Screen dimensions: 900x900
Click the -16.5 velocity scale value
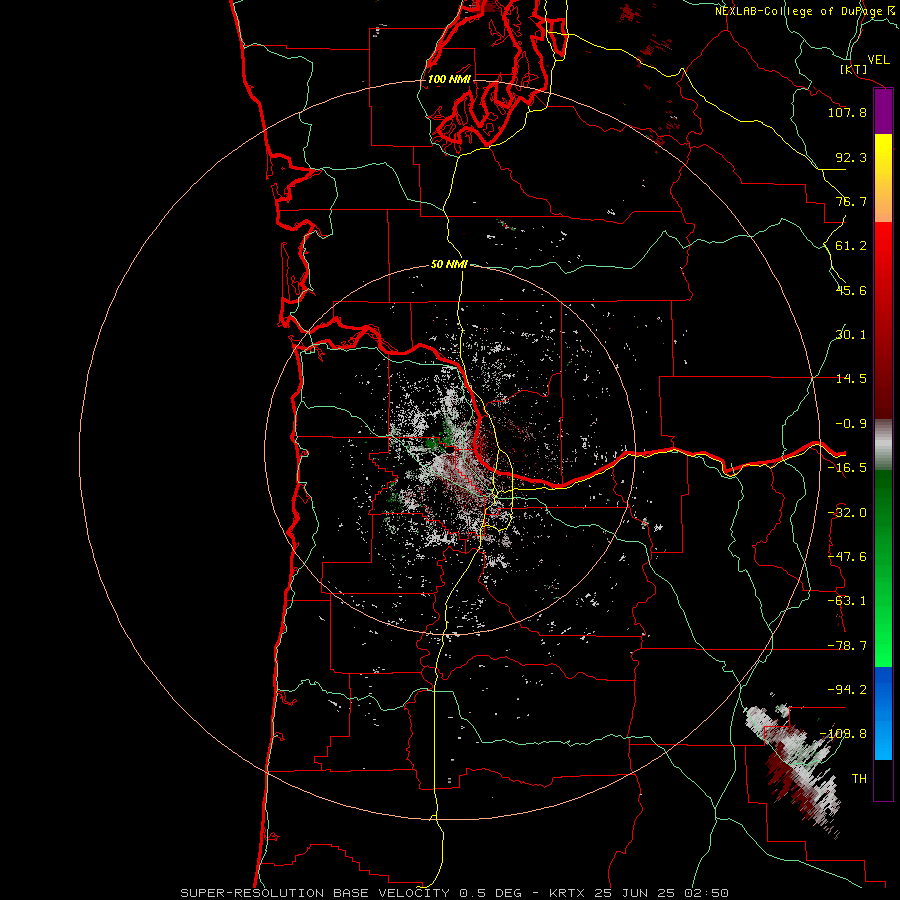tap(847, 468)
